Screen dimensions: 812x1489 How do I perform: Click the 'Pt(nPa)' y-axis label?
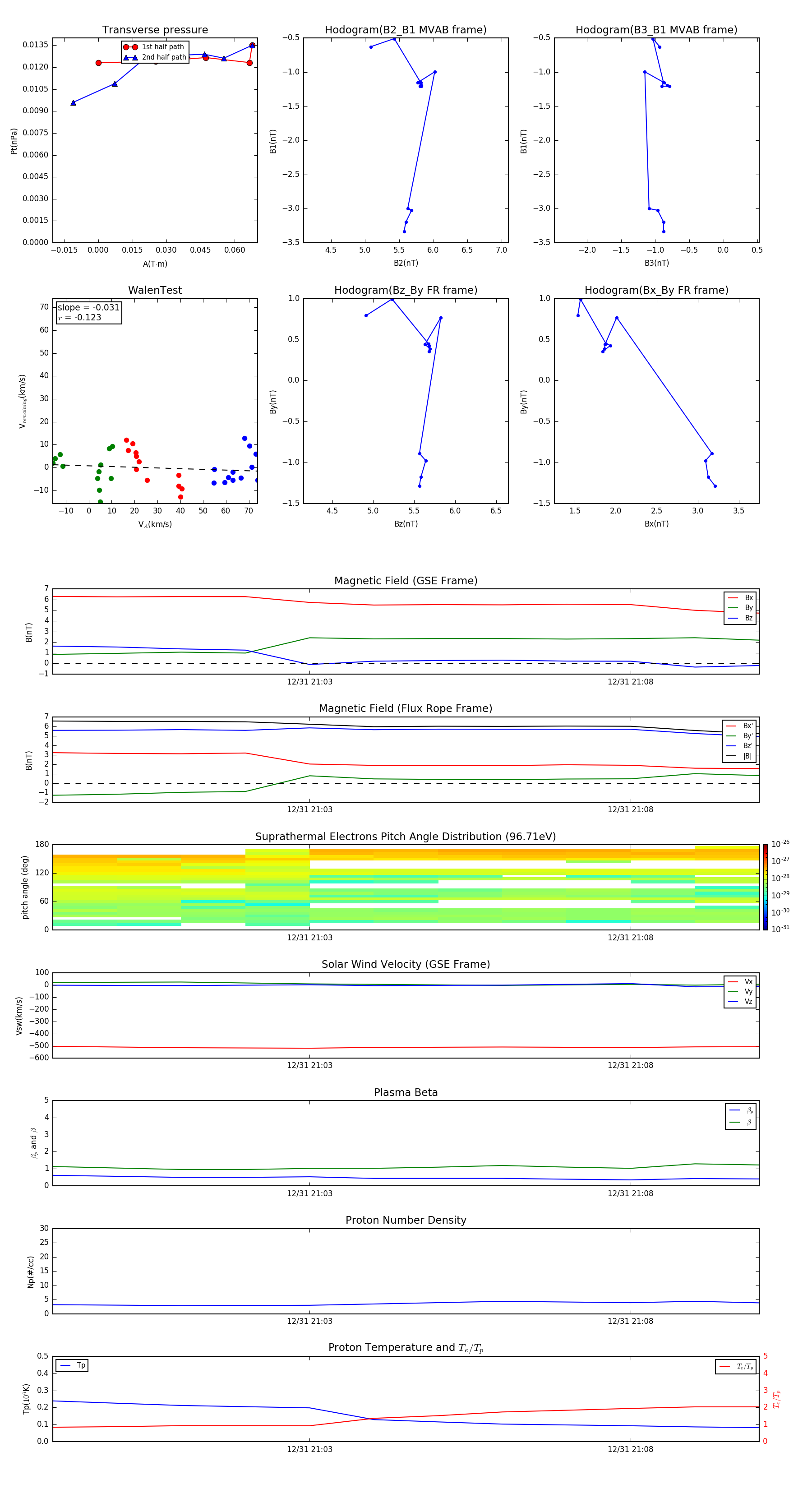tap(14, 141)
